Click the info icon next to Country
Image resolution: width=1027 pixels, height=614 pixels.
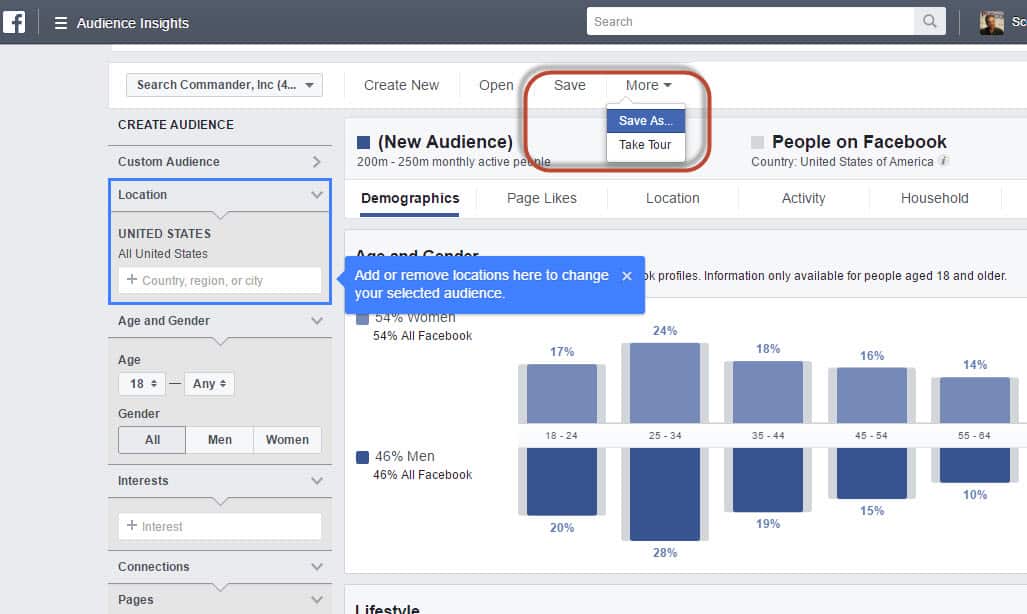pyautogui.click(x=943, y=161)
